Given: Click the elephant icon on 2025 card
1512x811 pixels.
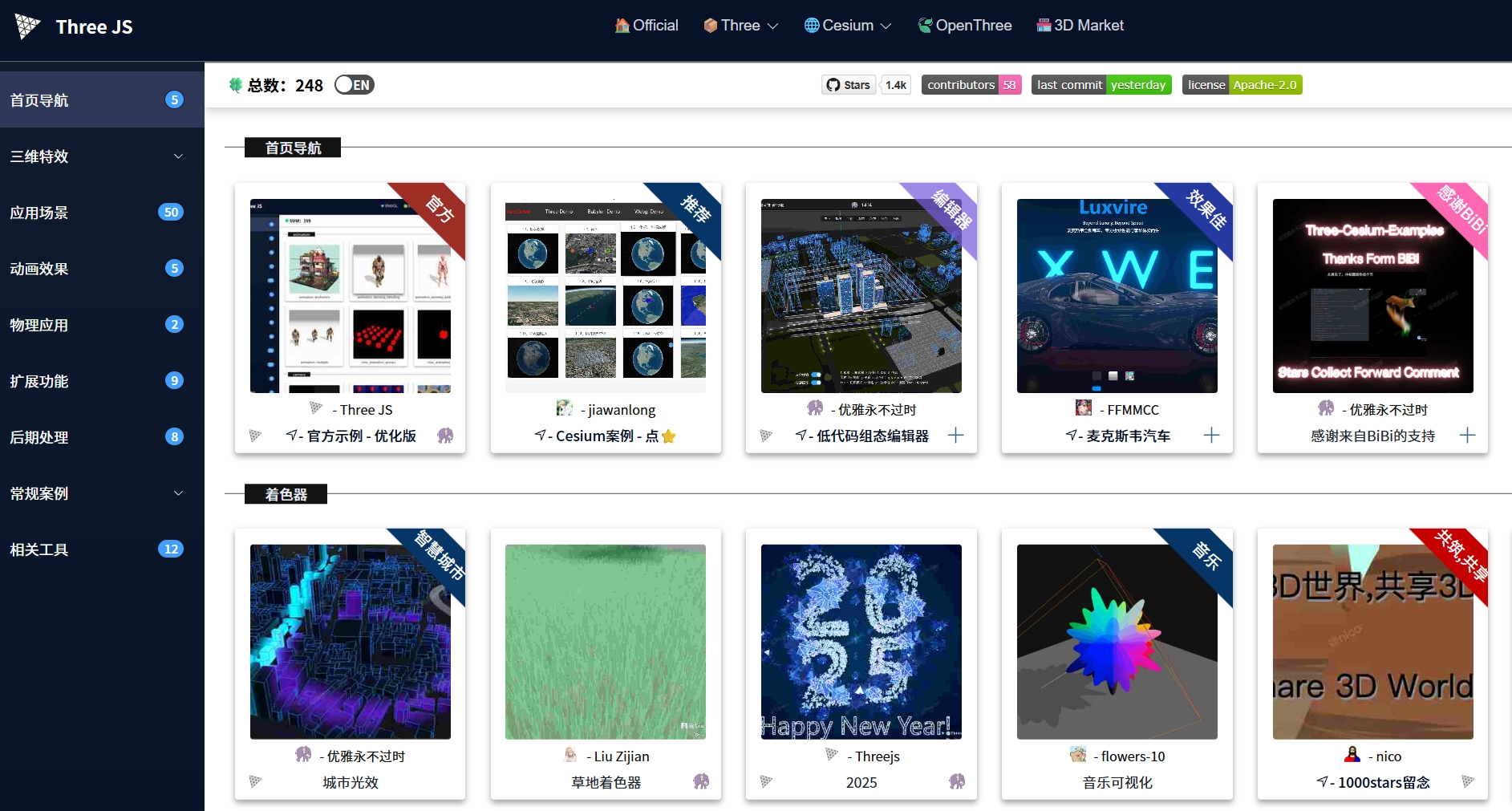Looking at the screenshot, I should click(x=957, y=781).
